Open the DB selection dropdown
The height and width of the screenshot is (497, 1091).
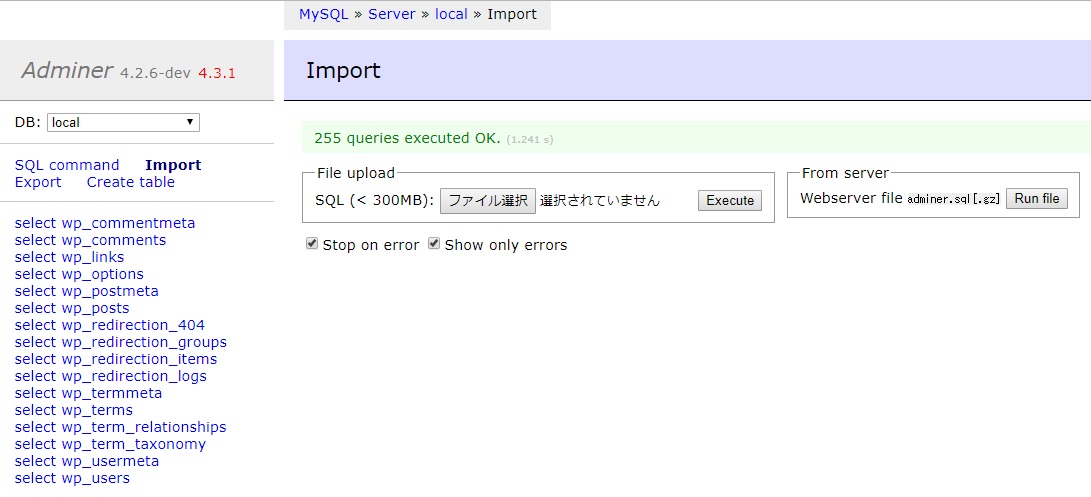pyautogui.click(x=123, y=123)
